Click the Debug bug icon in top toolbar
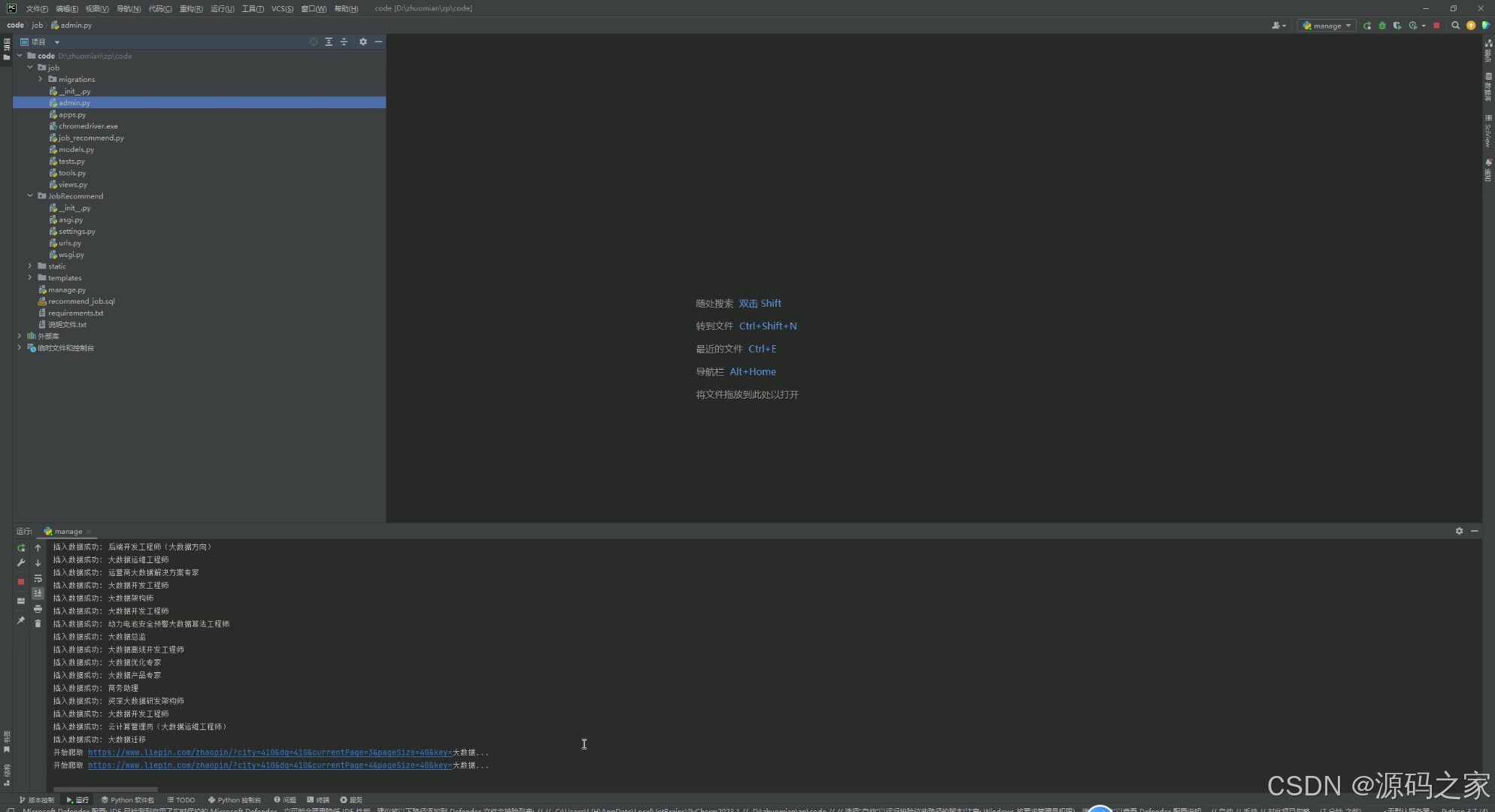 click(1382, 26)
